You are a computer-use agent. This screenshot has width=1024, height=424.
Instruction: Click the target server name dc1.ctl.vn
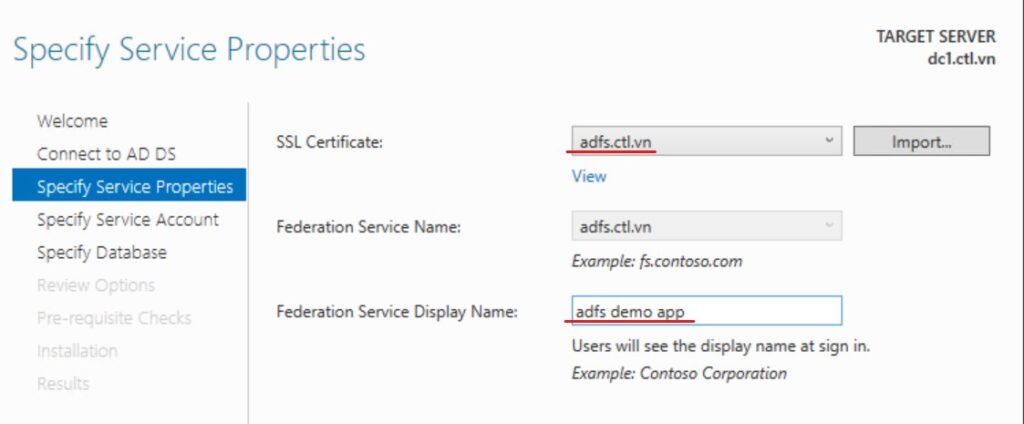pyautogui.click(x=961, y=59)
